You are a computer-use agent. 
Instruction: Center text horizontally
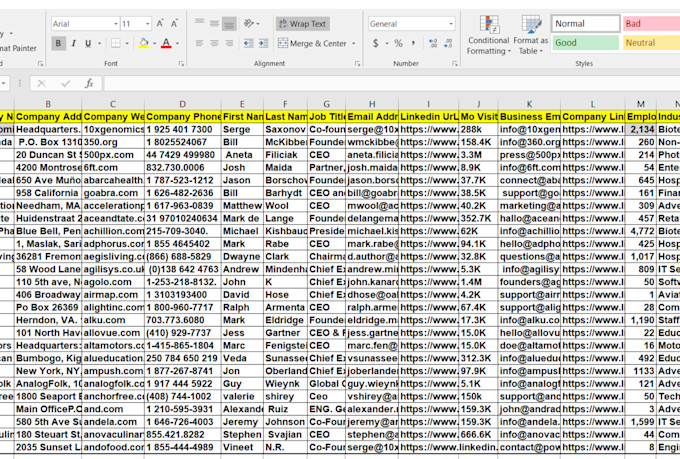click(x=215, y=43)
